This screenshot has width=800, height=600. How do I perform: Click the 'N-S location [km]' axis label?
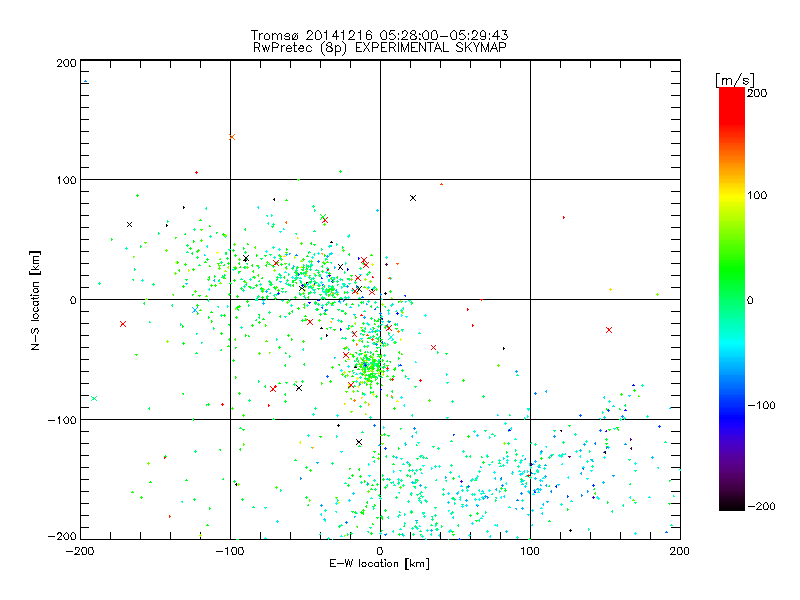click(35, 301)
